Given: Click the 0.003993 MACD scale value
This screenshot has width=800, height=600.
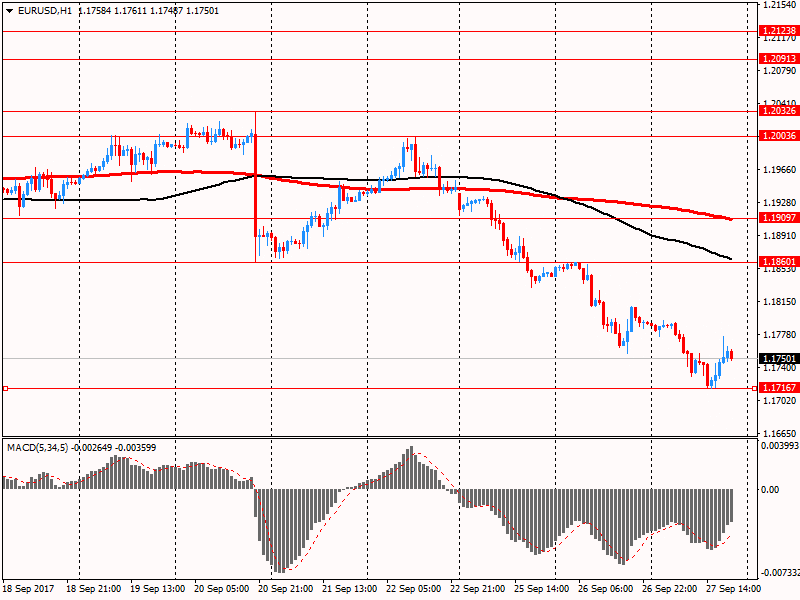Looking at the screenshot, I should coord(780,446).
